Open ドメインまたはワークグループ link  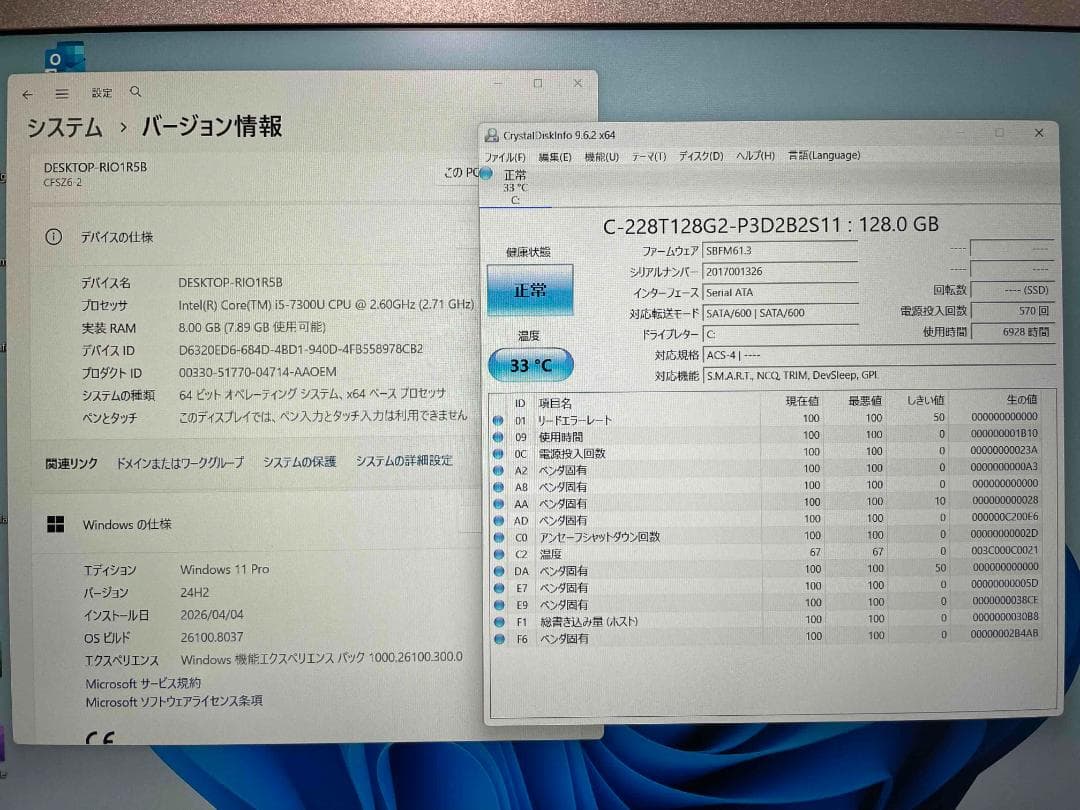(x=180, y=463)
